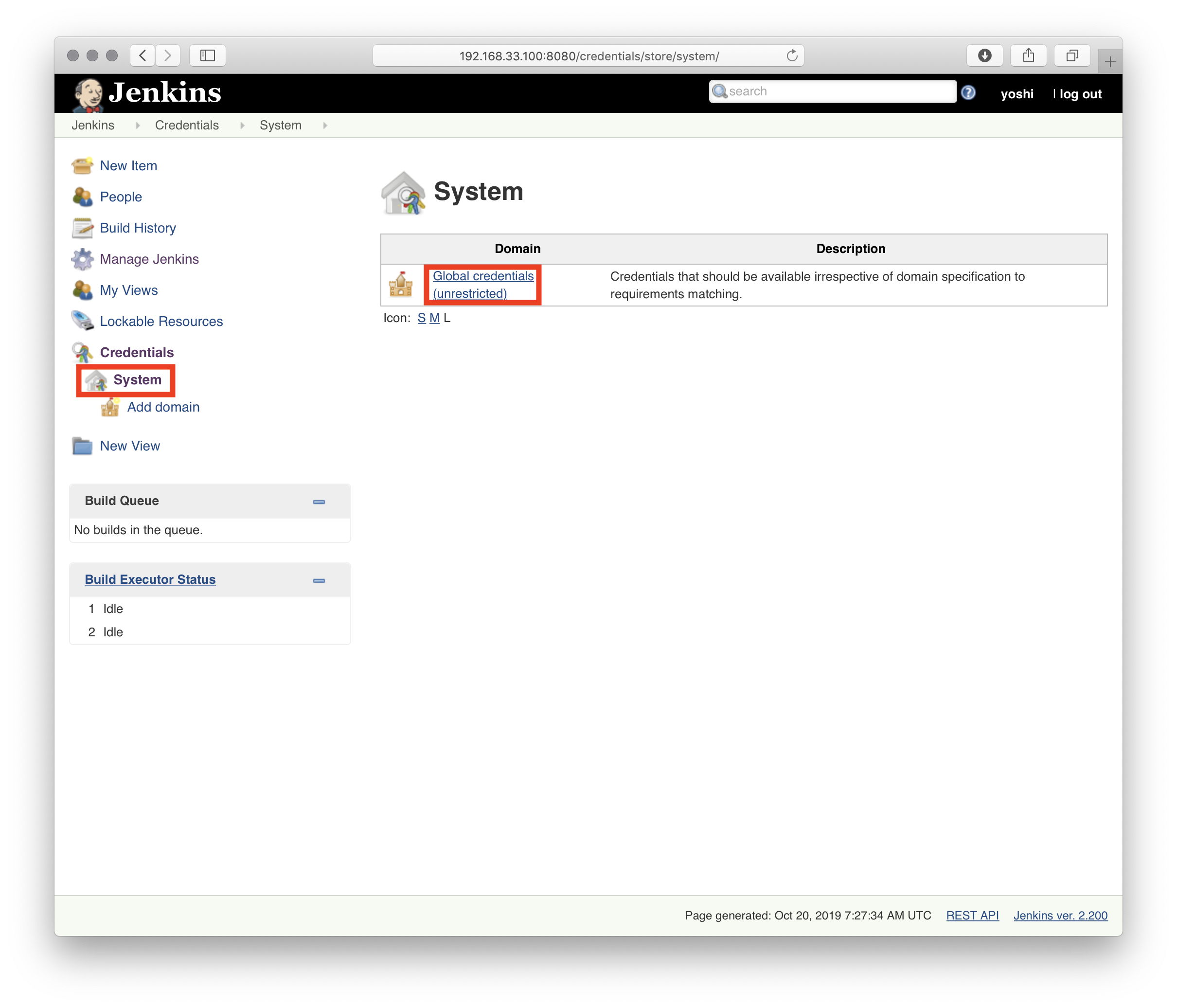Click the Credentials keys icon in sidebar
Image resolution: width=1177 pixels, height=1008 pixels.
(x=82, y=353)
